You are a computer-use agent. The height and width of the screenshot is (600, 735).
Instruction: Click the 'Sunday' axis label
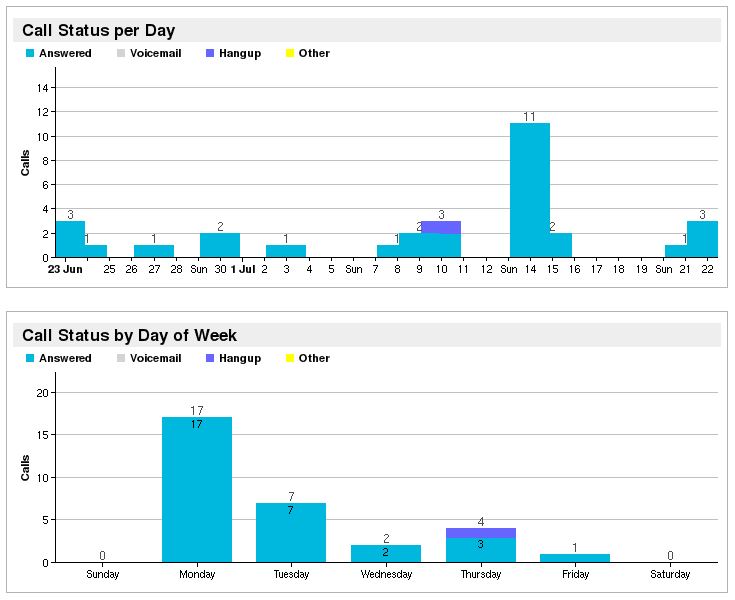tap(103, 574)
